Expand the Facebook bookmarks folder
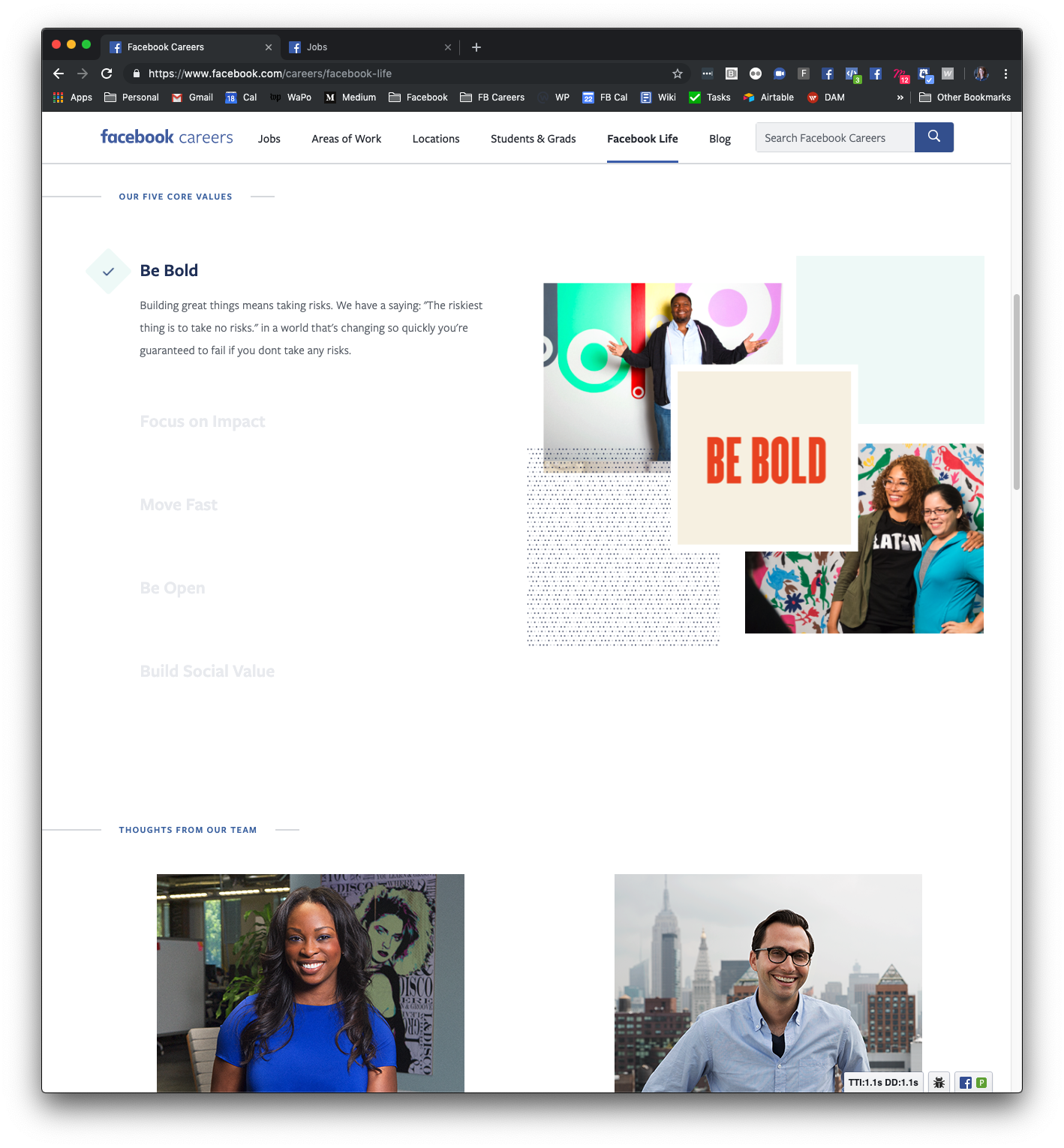 (418, 98)
